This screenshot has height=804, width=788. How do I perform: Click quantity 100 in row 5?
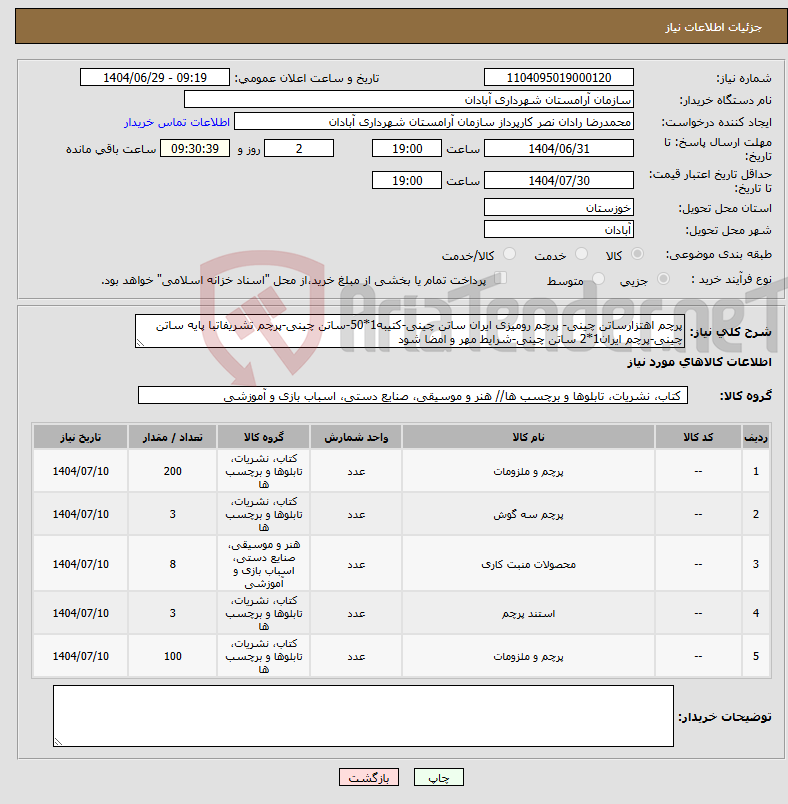(x=172, y=656)
